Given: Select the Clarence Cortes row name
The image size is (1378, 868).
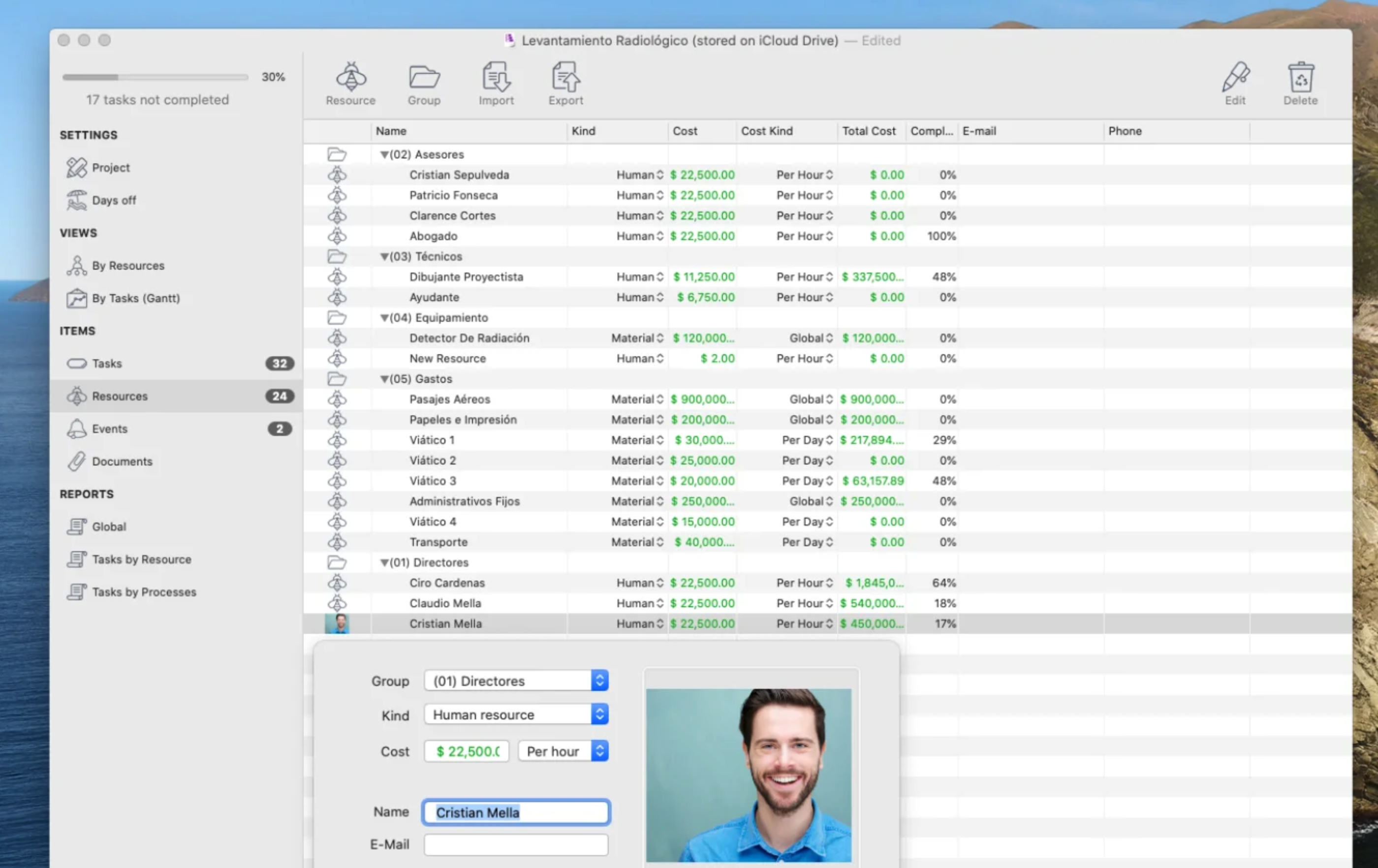Looking at the screenshot, I should coord(452,216).
